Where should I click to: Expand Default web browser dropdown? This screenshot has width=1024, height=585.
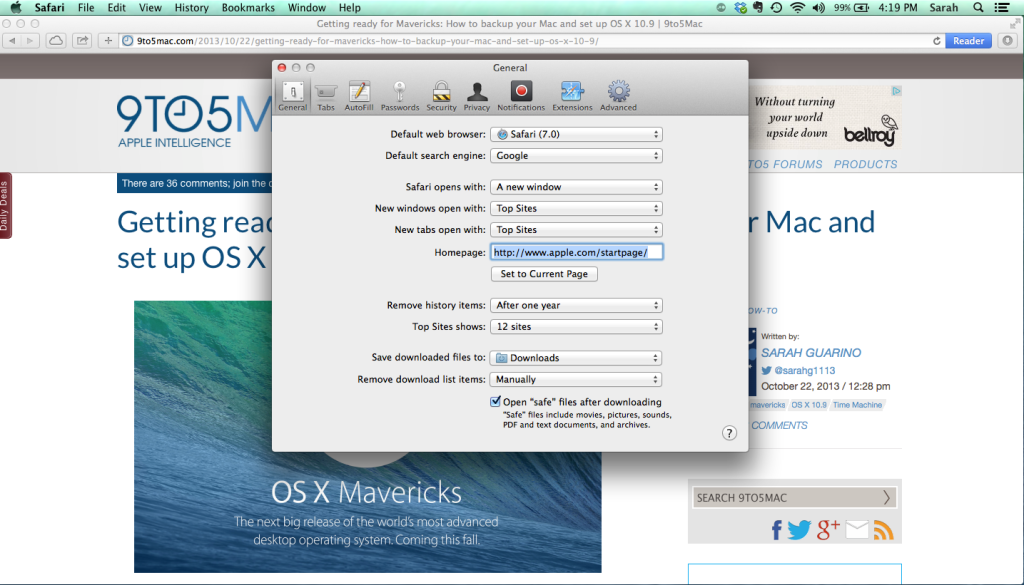tap(576, 134)
